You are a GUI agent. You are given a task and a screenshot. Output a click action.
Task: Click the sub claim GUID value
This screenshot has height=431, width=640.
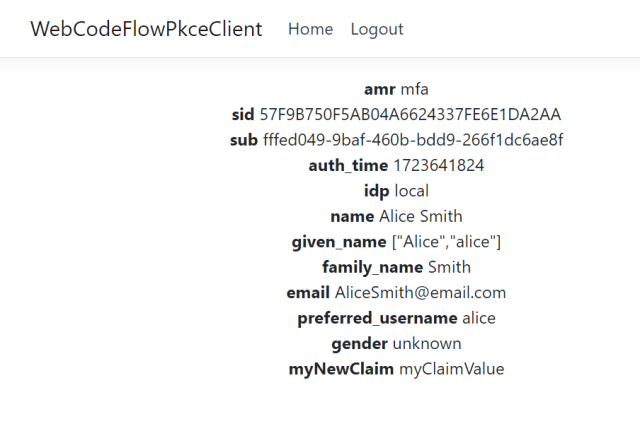(x=413, y=140)
